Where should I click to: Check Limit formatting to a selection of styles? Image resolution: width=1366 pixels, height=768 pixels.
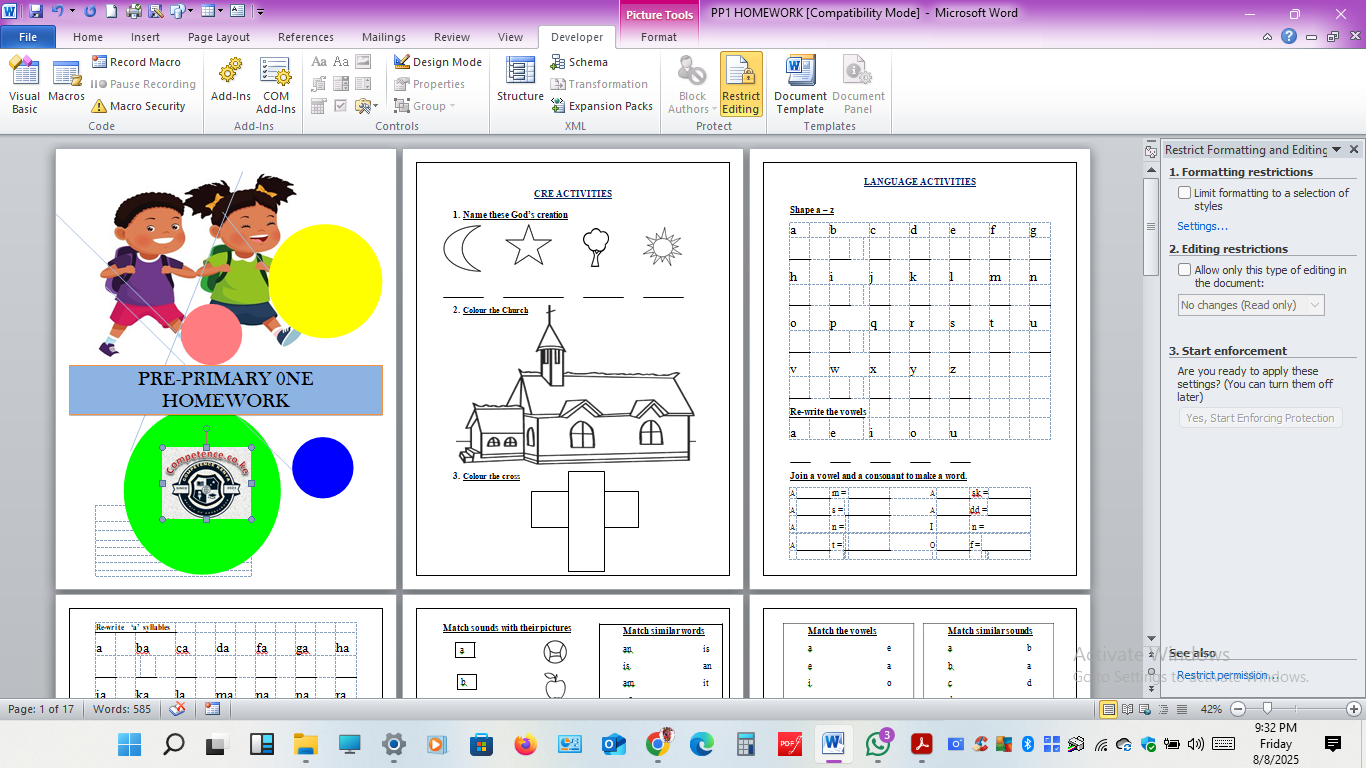[1185, 193]
